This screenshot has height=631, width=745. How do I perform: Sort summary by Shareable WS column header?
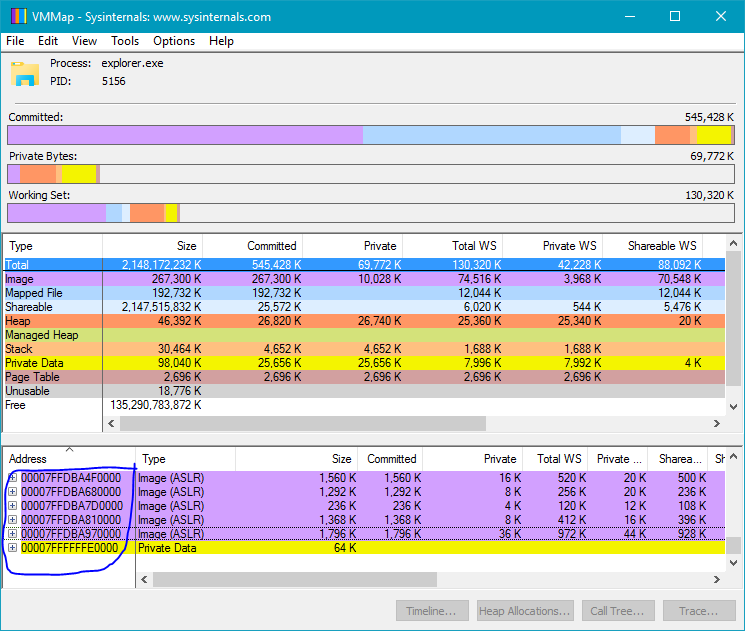[x=652, y=246]
